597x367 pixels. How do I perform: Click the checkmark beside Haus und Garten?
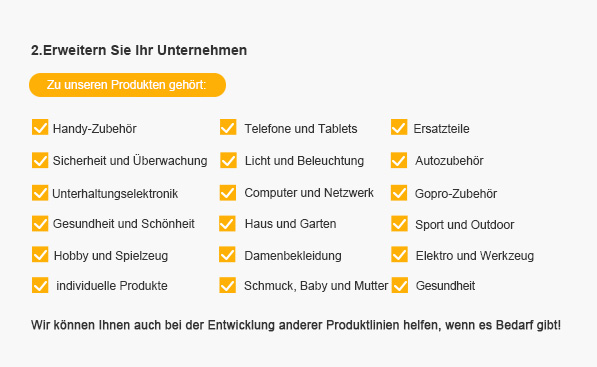pos(227,223)
